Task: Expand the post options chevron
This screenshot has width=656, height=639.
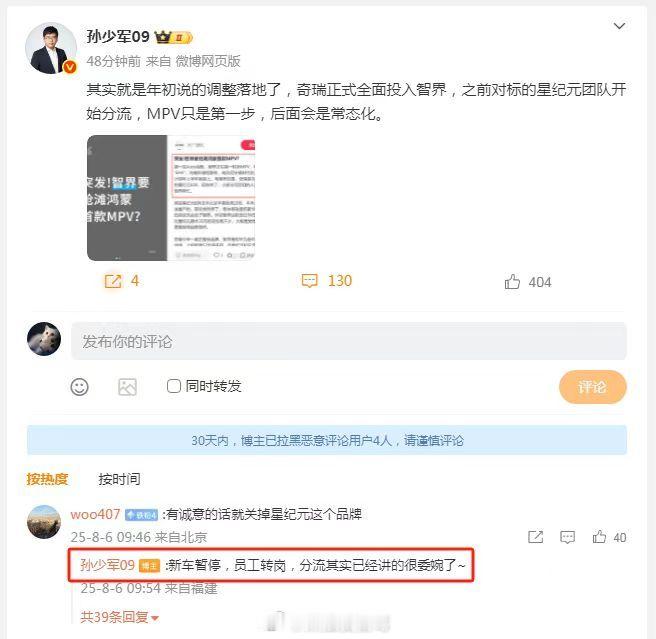Action: (619, 26)
